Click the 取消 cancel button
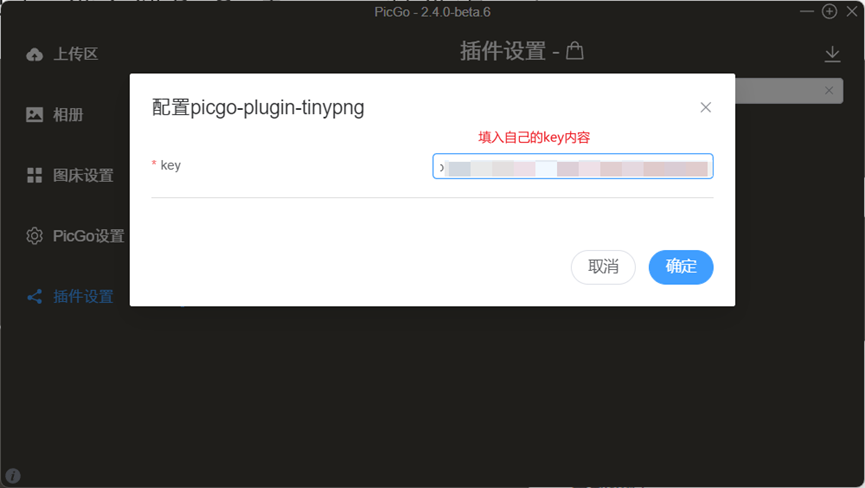Image resolution: width=865 pixels, height=488 pixels. coord(603,267)
